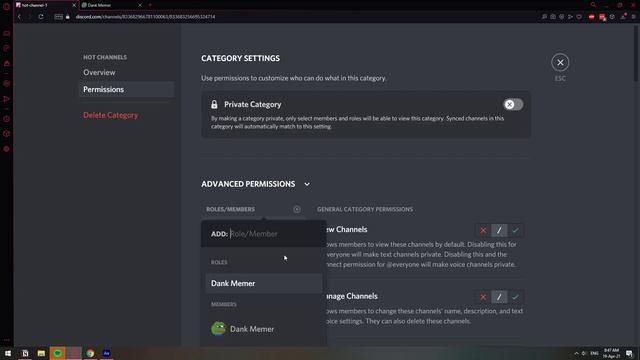Screen dimensions: 640x360
Task: Select the Dank Memer member with frog avatar
Action: [264, 329]
